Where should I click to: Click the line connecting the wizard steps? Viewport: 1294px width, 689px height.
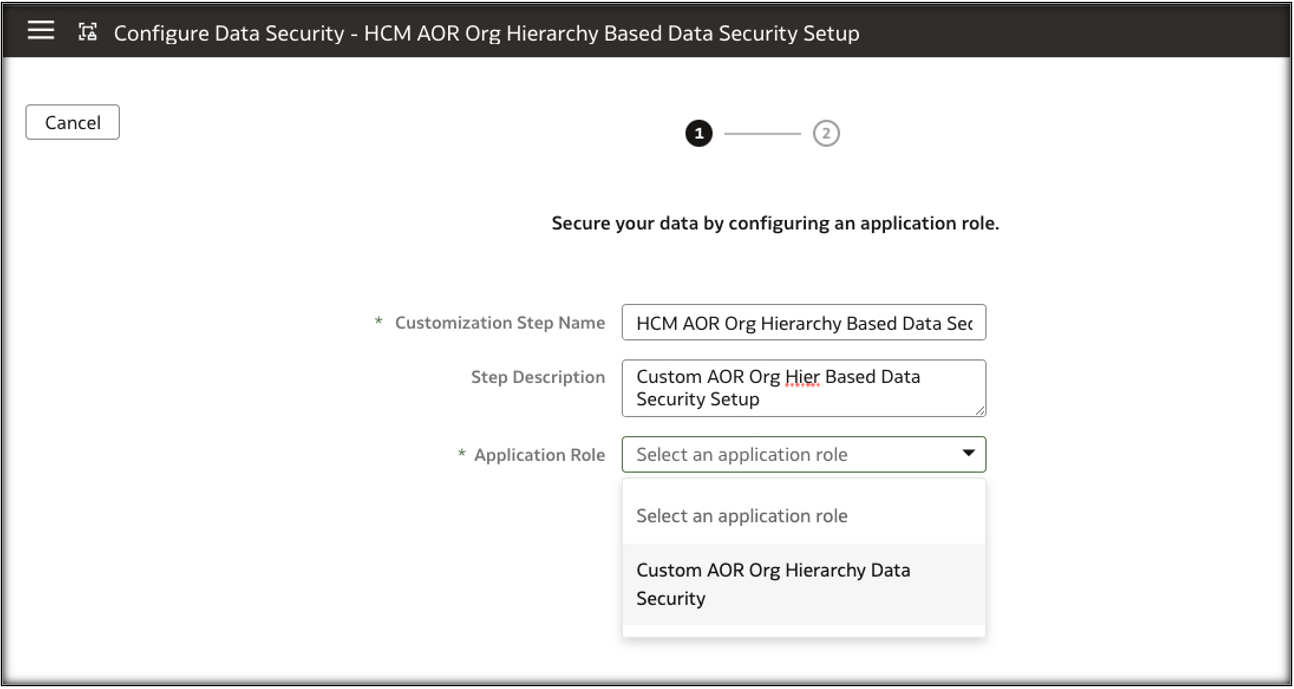pos(762,134)
